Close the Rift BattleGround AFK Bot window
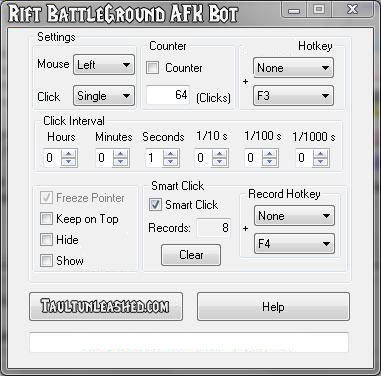 (353, 10)
